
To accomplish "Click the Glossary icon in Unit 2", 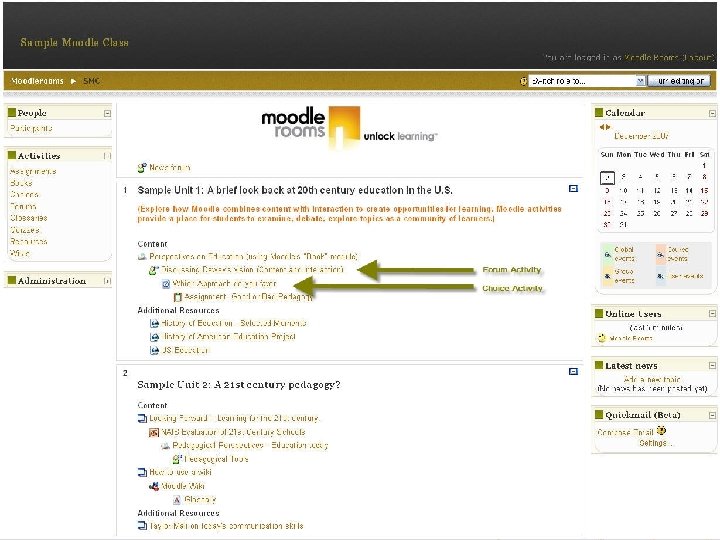I will pyautogui.click(x=177, y=500).
